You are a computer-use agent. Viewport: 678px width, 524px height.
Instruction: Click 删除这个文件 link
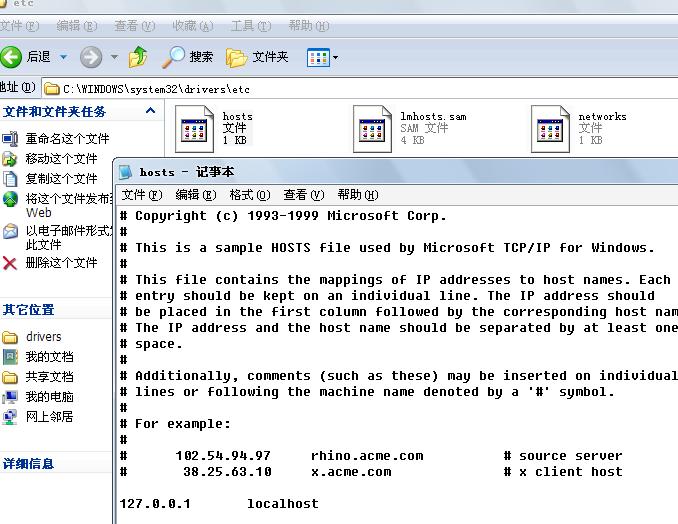pyautogui.click(x=61, y=262)
